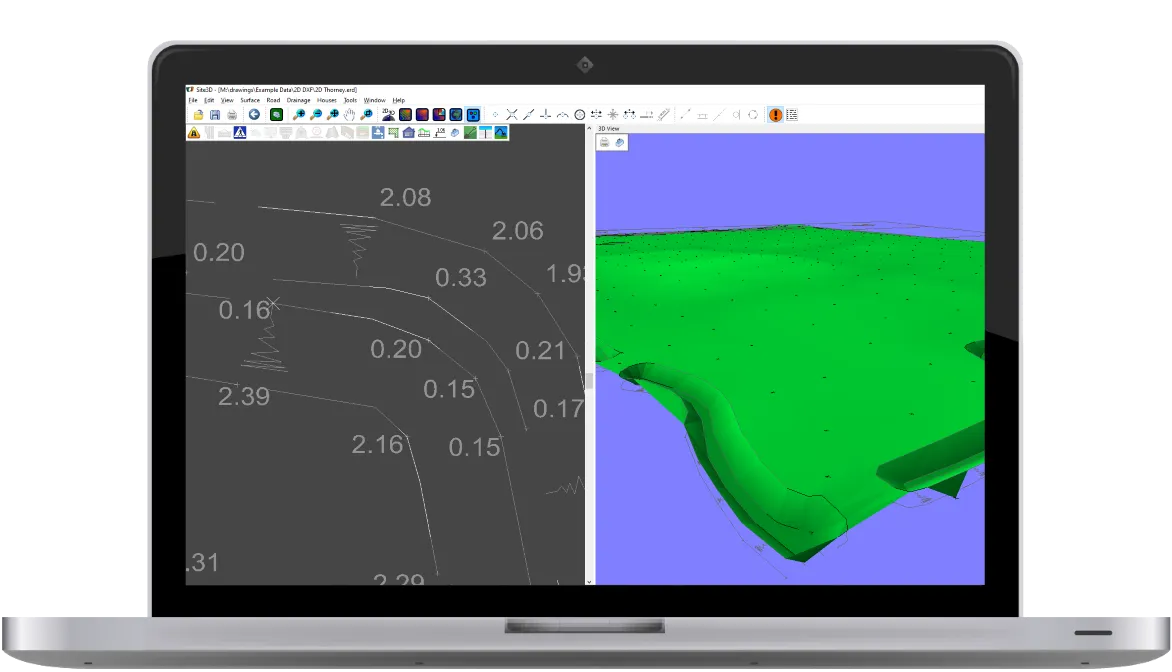The width and height of the screenshot is (1172, 672).
Task: Click the scrollbar up arrow
Action: 589,129
